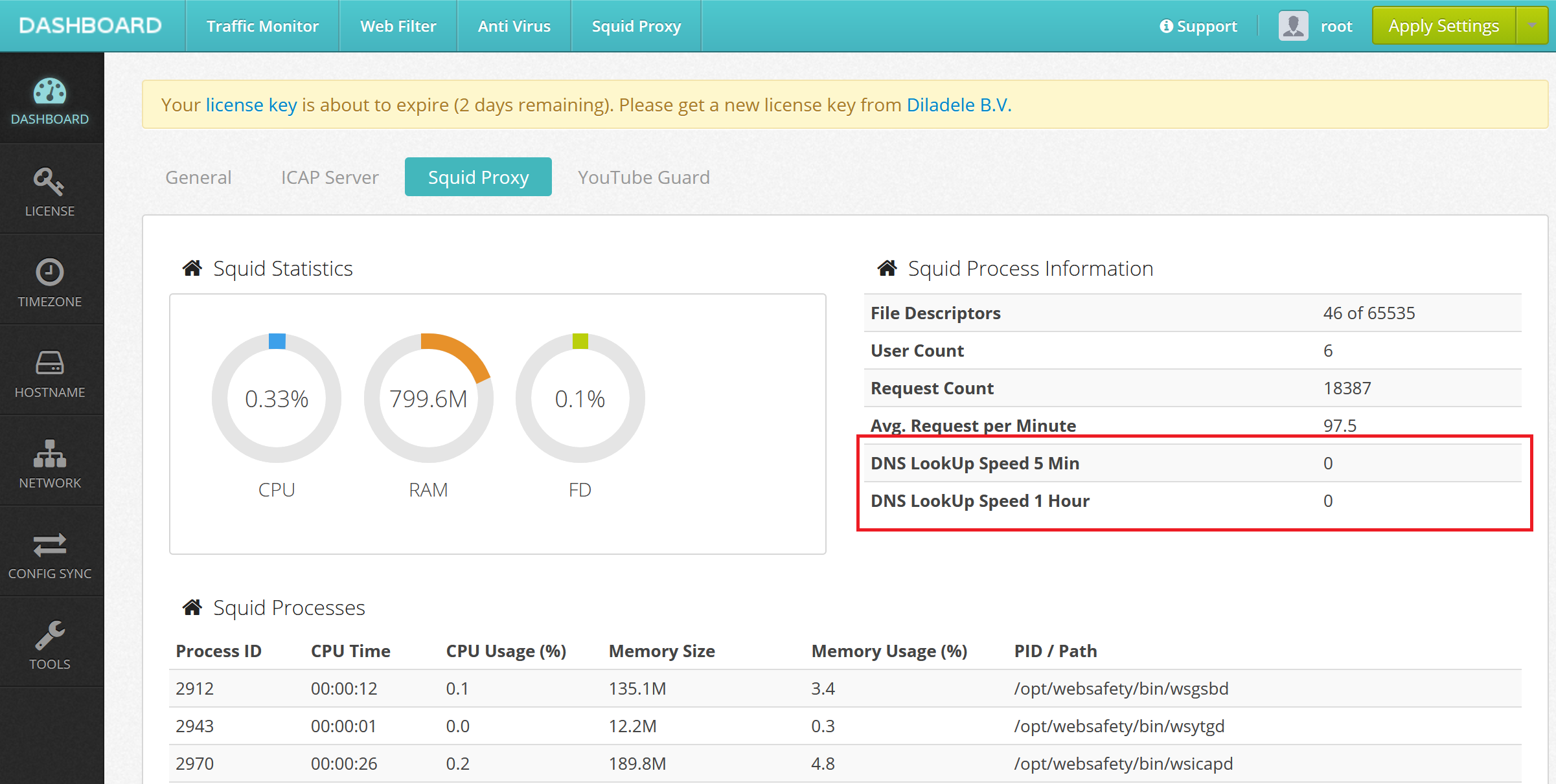
Task: Click the CPU Time column header
Action: (350, 651)
